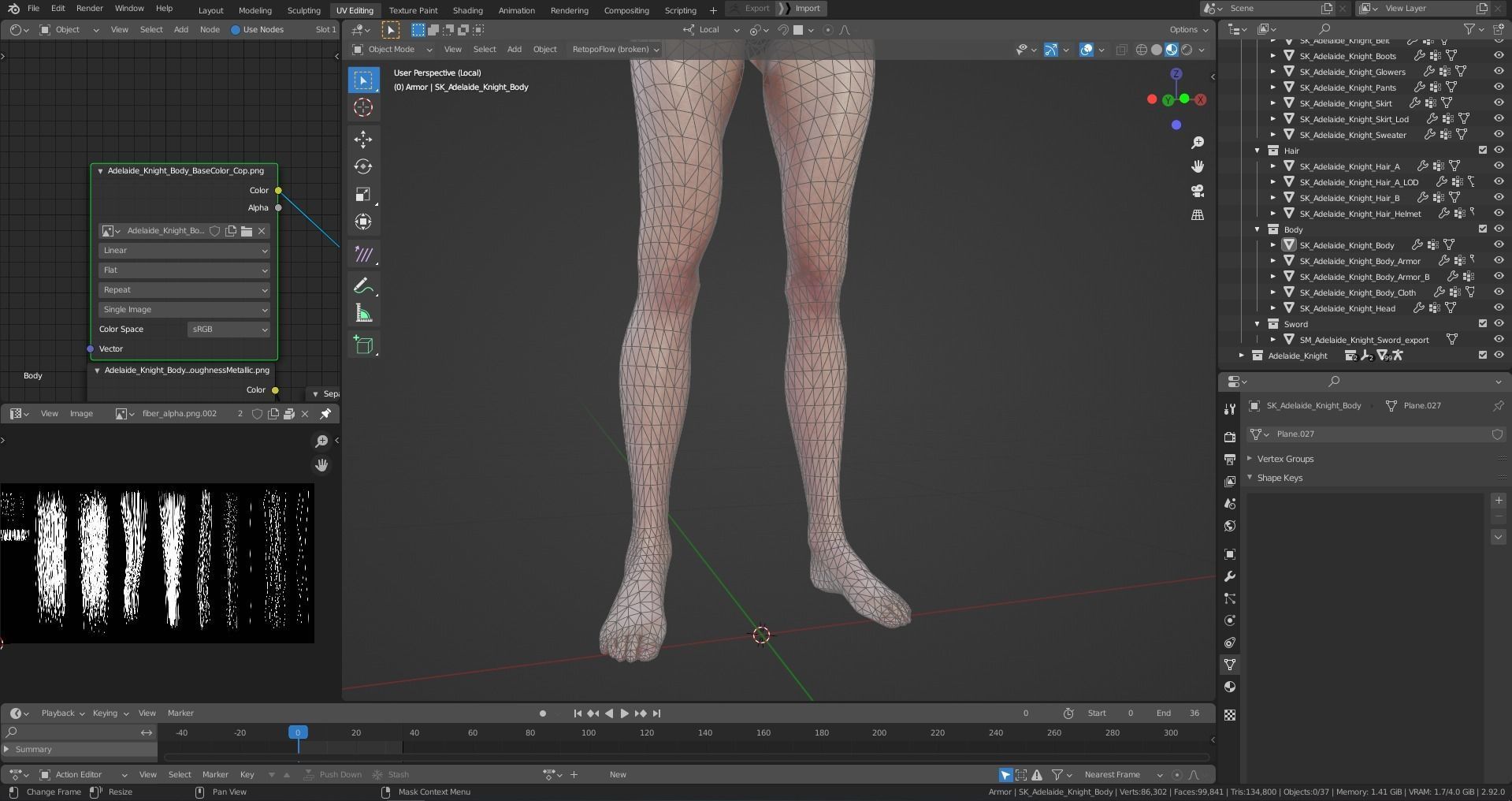Open the Material properties tab
The width and height of the screenshot is (1512, 801).
click(1229, 687)
